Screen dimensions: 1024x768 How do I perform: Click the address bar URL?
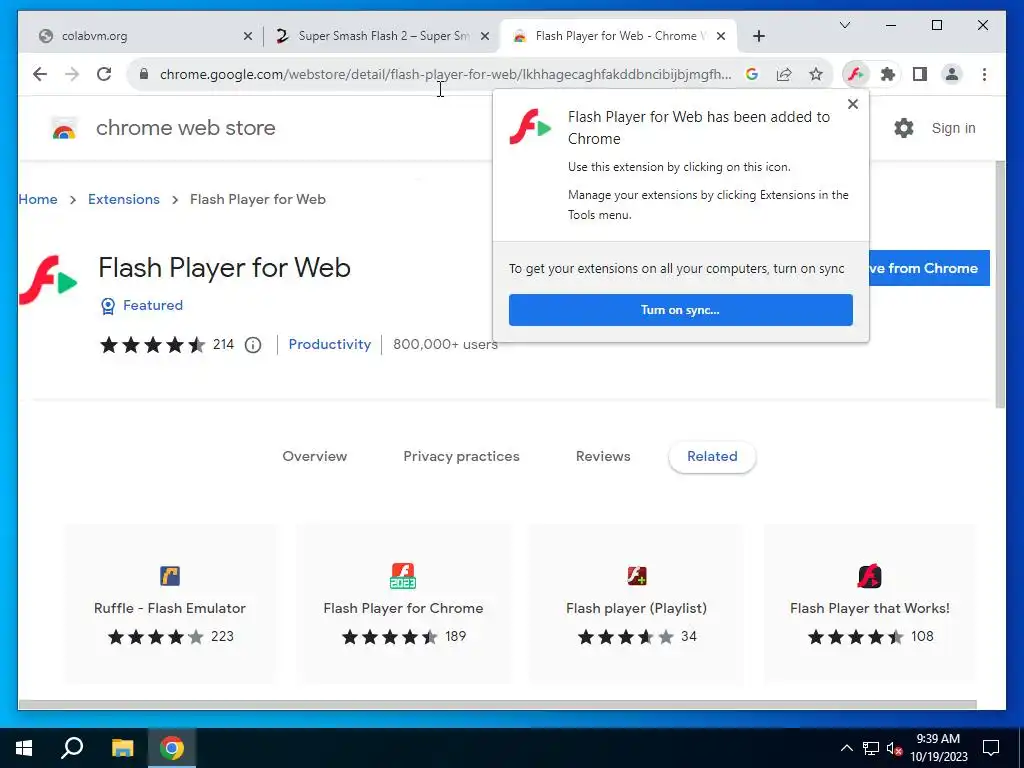445,74
